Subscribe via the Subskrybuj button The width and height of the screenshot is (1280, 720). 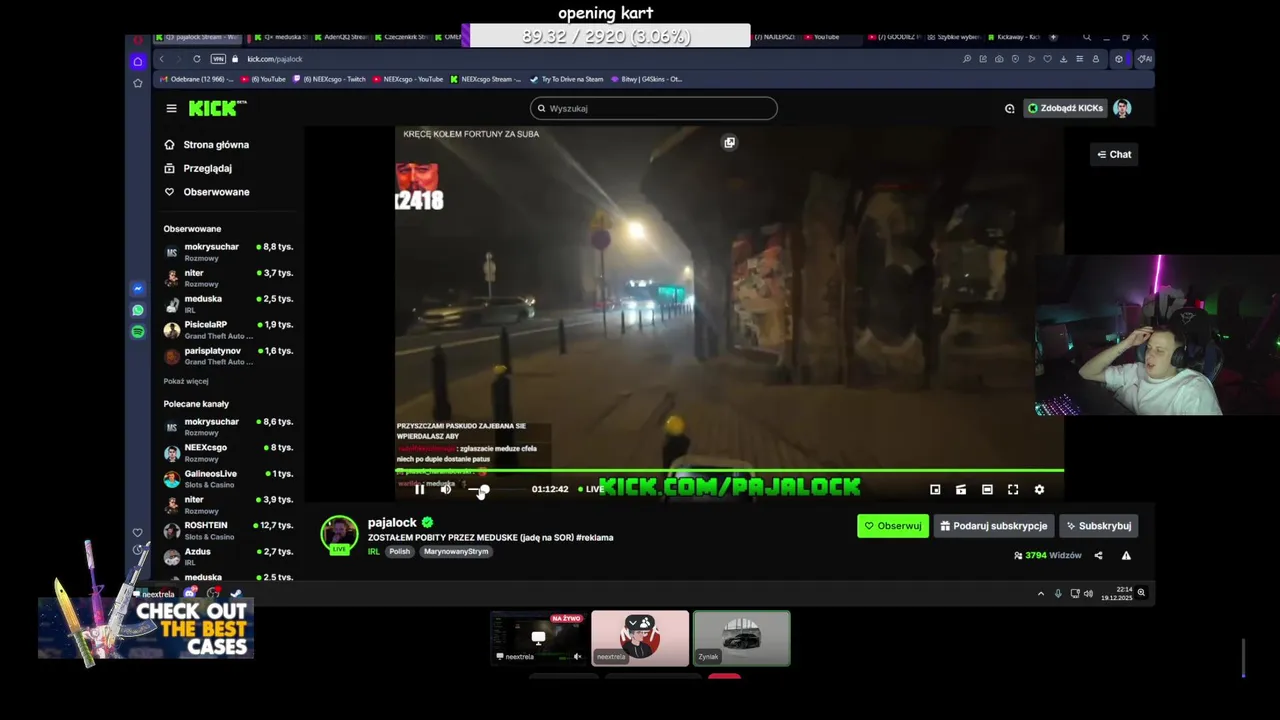(1098, 526)
